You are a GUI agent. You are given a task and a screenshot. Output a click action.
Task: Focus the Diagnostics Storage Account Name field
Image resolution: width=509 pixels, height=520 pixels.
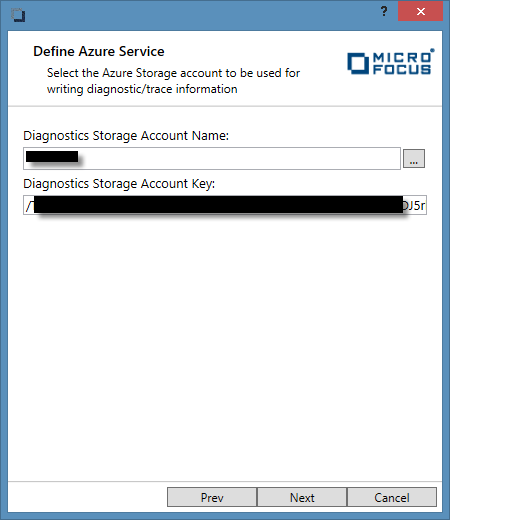point(212,158)
